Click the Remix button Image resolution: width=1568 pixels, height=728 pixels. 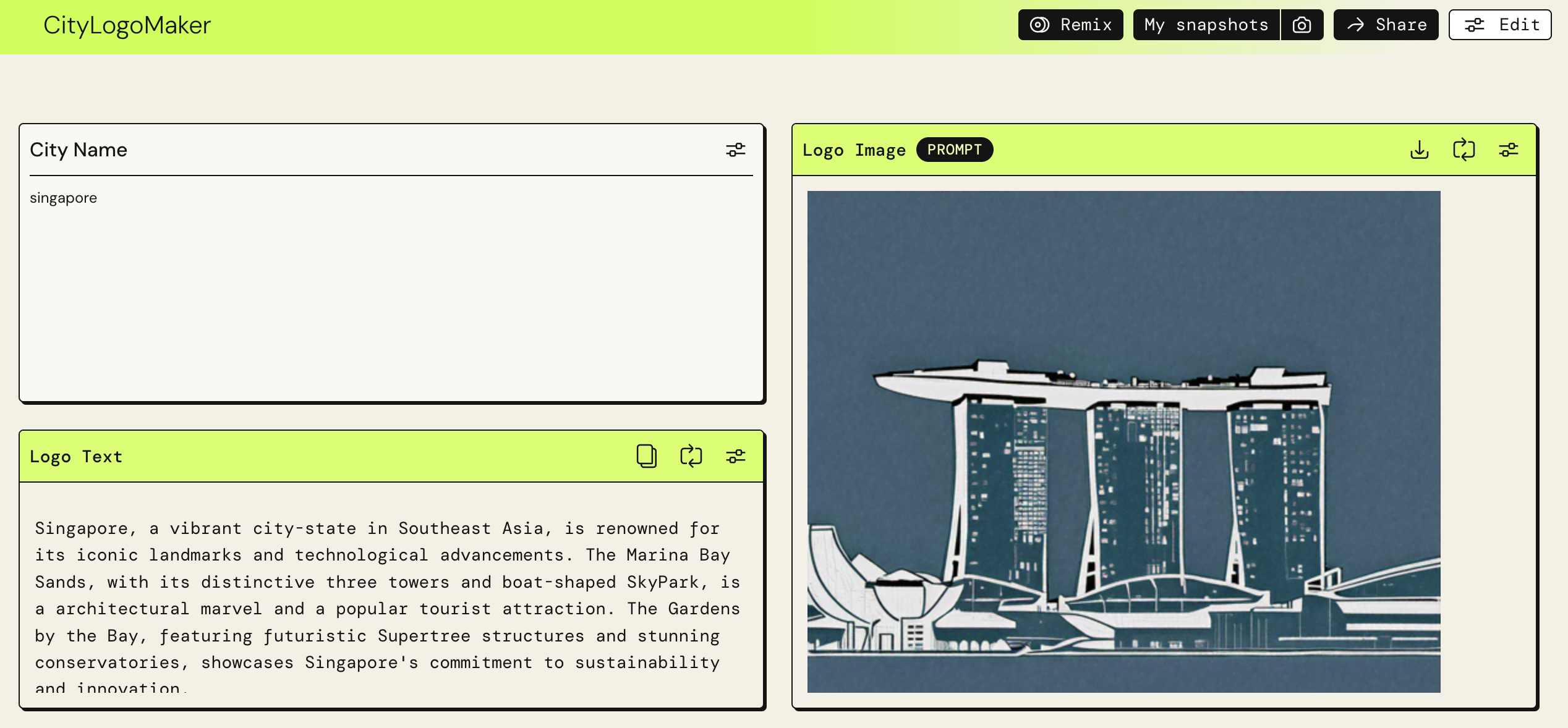point(1070,25)
